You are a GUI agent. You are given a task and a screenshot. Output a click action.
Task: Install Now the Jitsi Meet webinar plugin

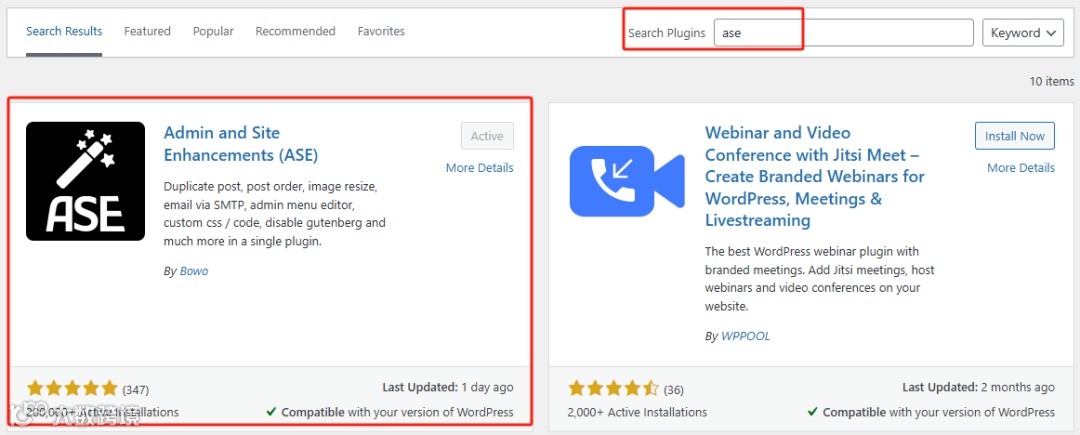point(1015,136)
